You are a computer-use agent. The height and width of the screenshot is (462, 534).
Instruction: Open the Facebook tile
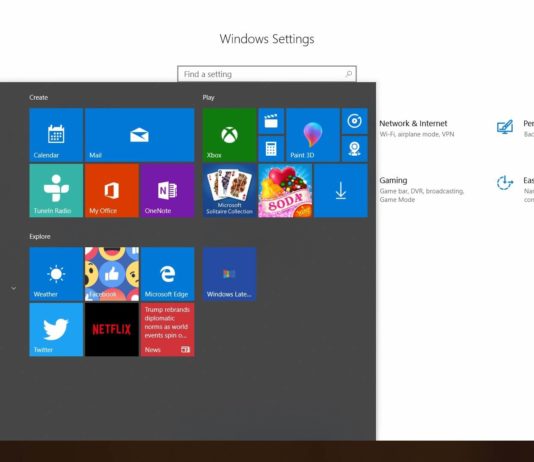112,274
